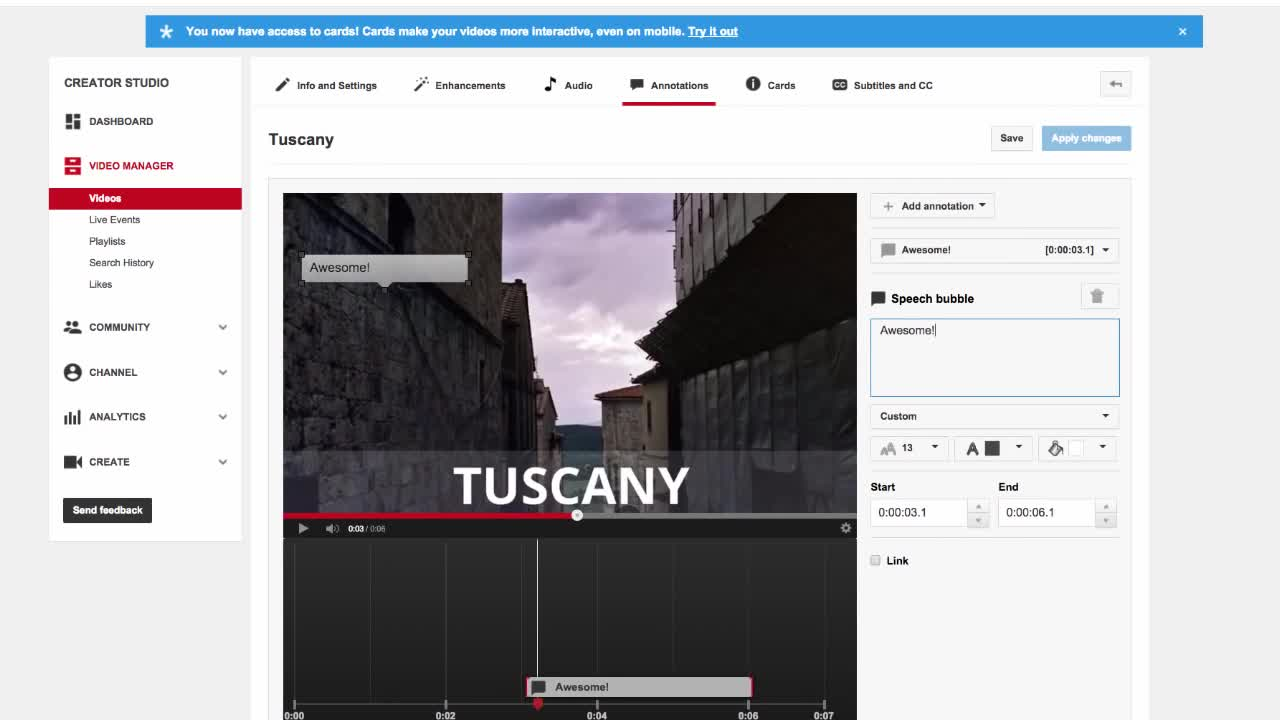Open the Custom style dropdown
The image size is (1280, 720).
tap(994, 416)
